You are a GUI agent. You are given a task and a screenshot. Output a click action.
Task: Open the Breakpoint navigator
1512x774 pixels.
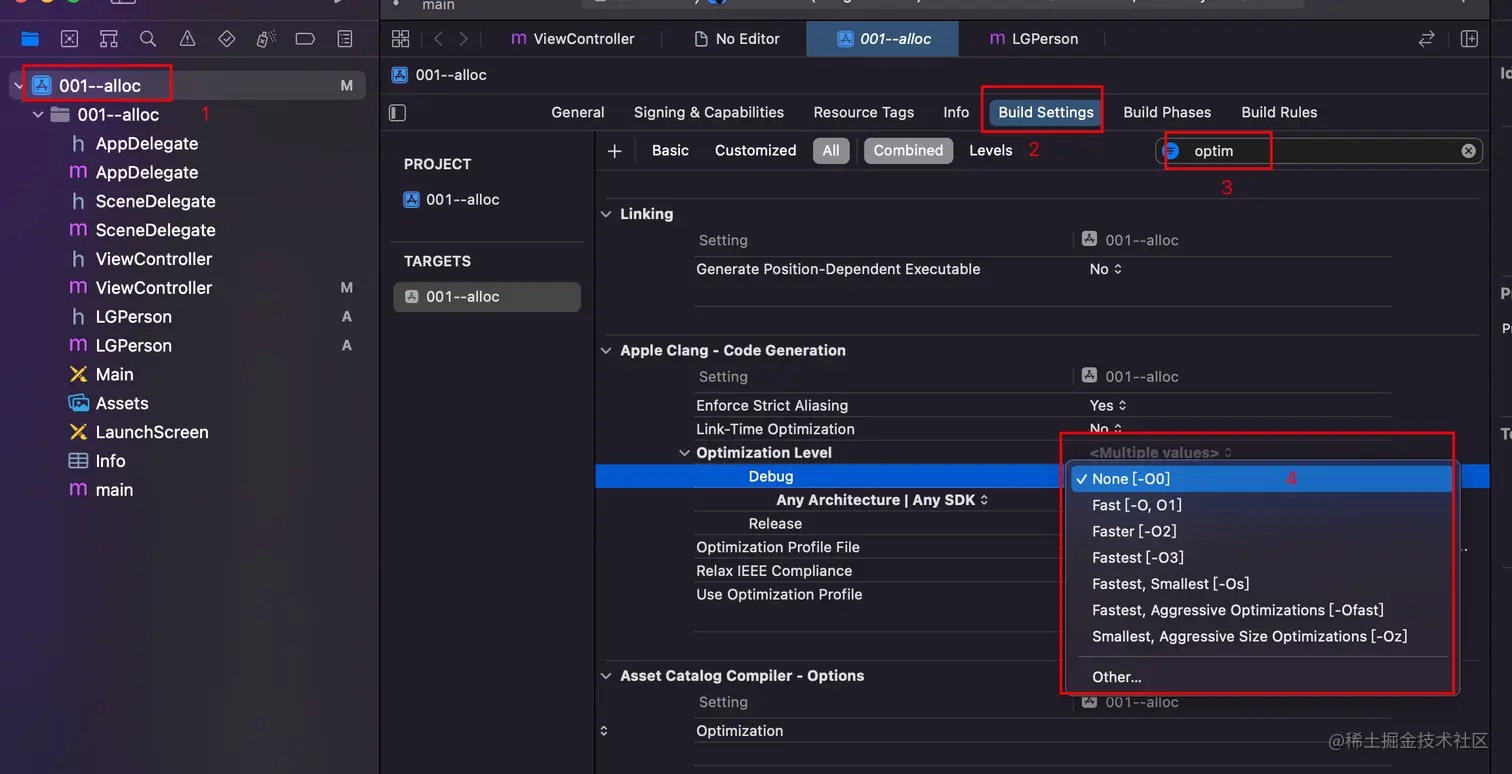tap(305, 39)
